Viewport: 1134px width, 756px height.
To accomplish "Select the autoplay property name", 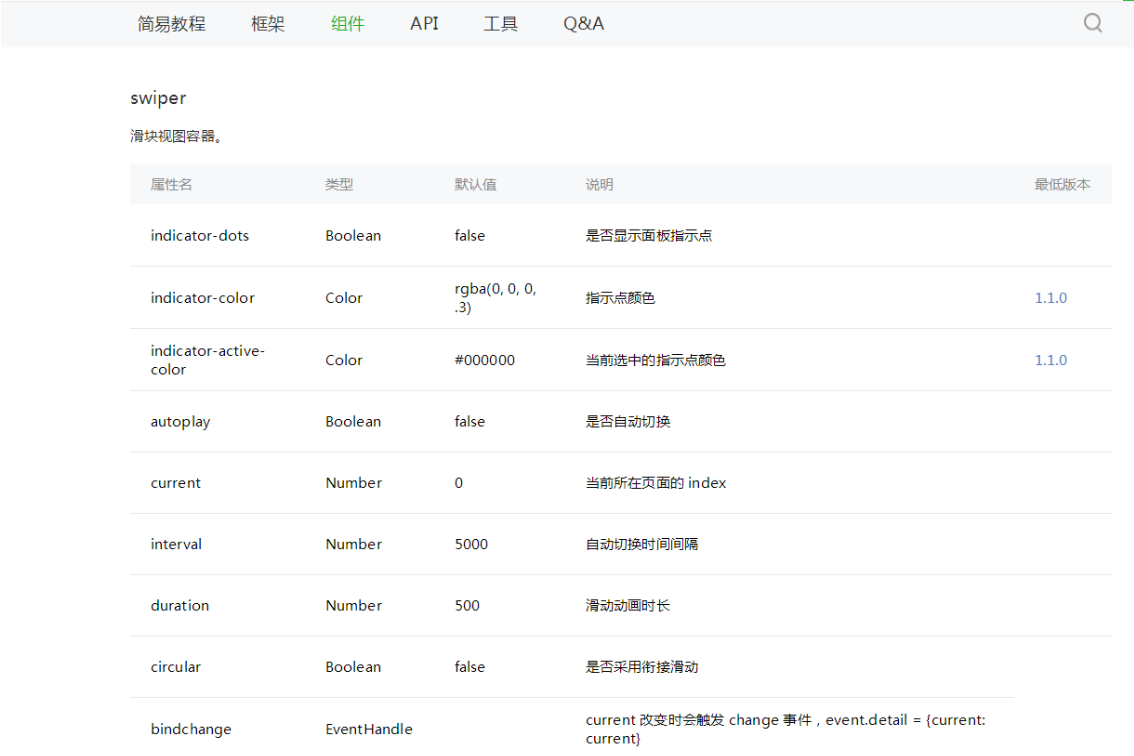I will 180,422.
